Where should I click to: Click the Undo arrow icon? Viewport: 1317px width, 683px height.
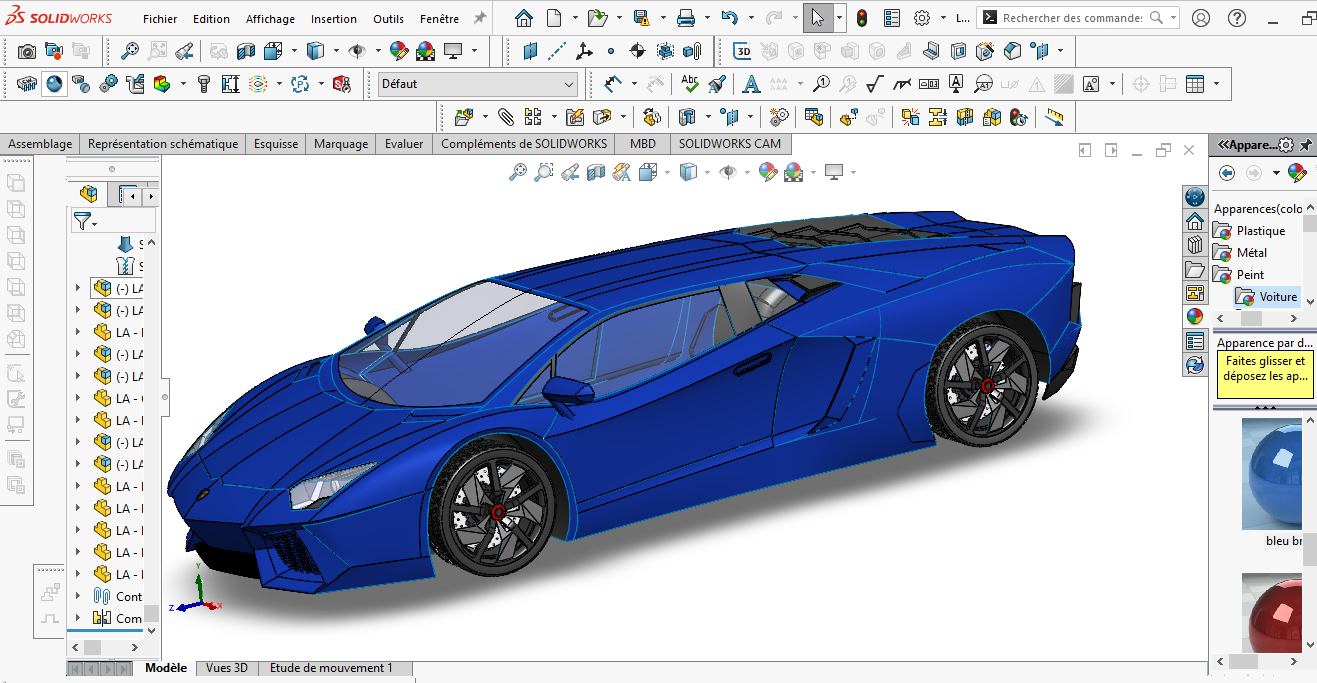[729, 18]
